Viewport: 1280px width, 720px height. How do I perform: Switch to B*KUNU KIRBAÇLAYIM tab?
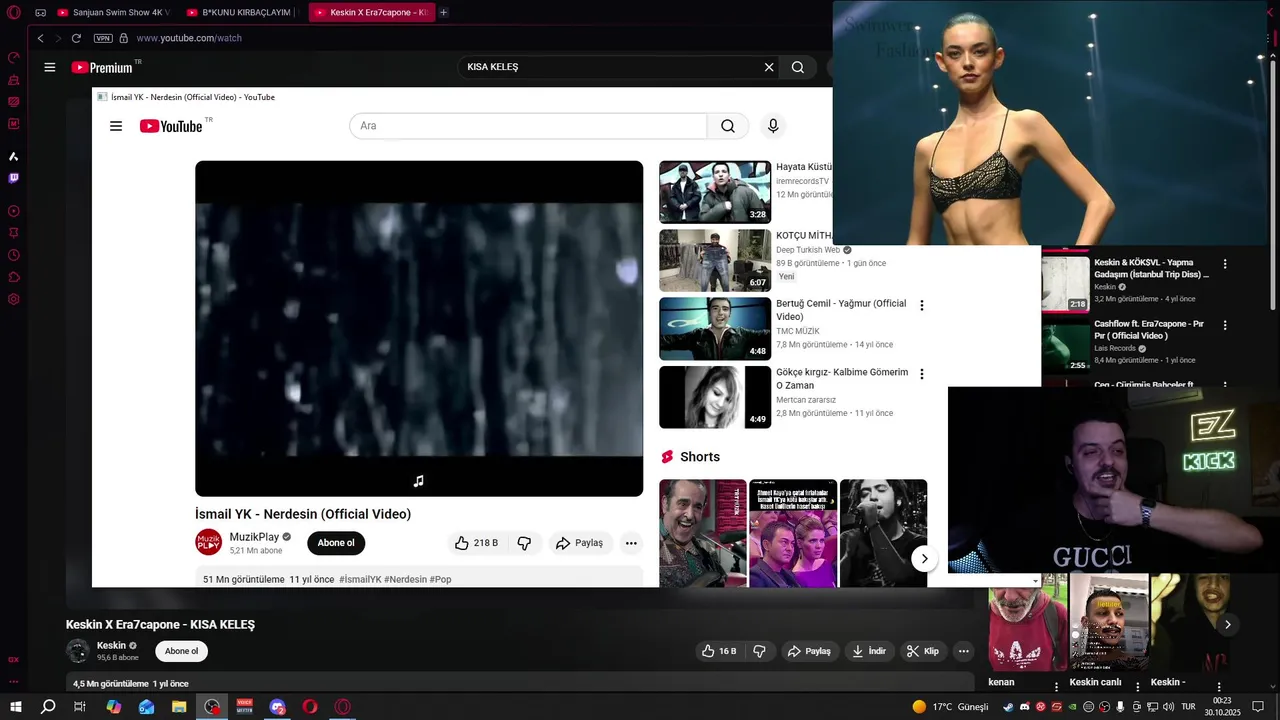239,13
